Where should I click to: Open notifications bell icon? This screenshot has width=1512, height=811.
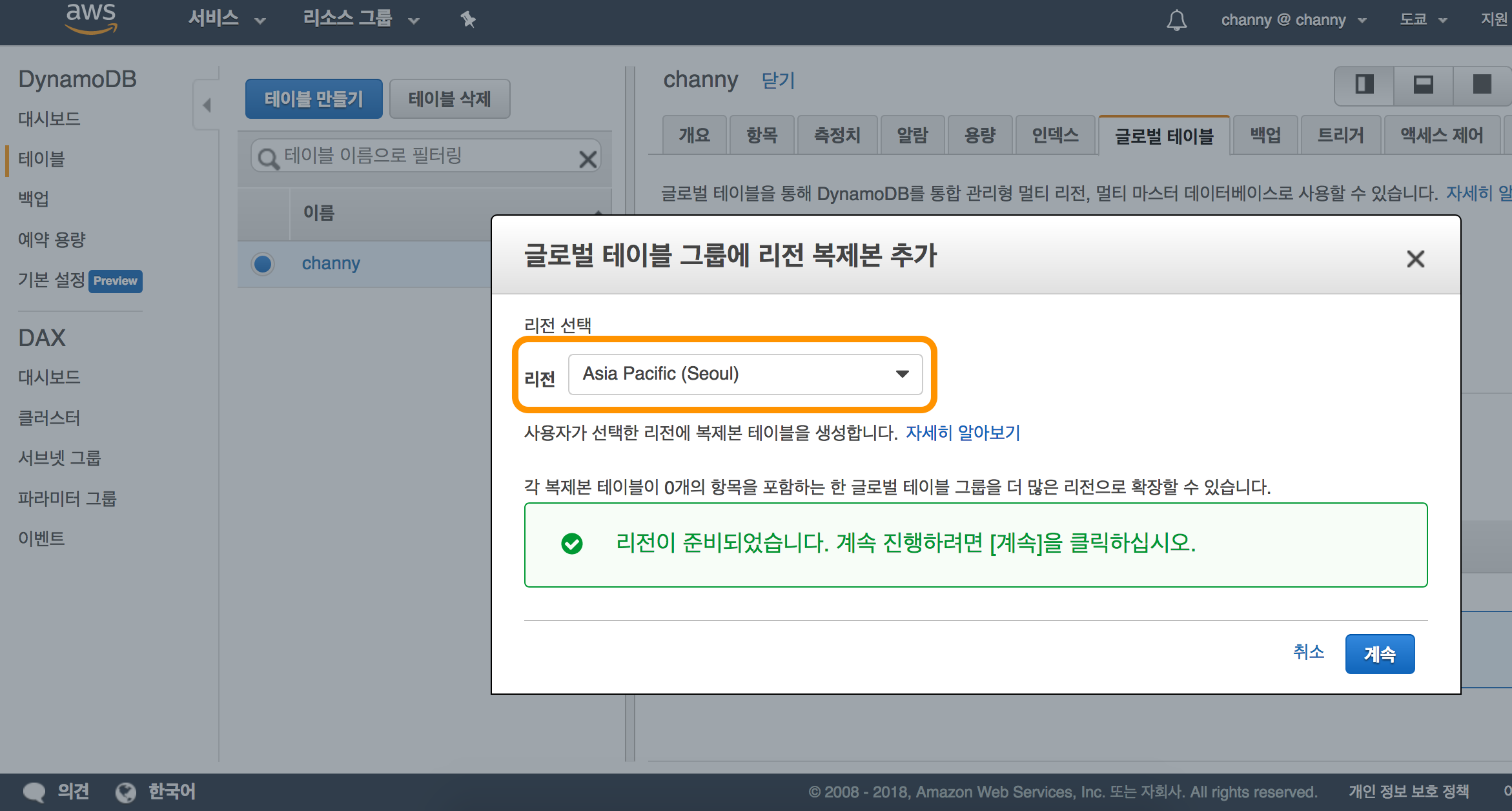coord(1176,20)
